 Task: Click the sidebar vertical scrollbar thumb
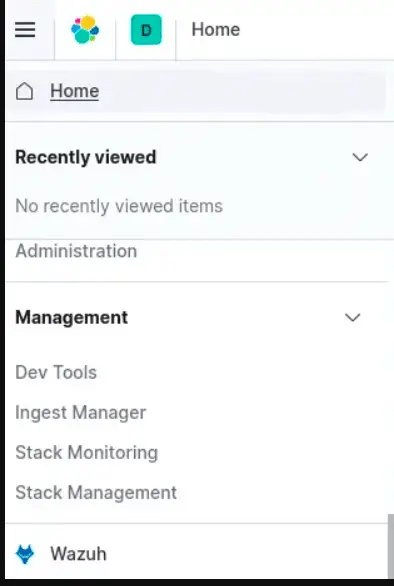point(391,546)
